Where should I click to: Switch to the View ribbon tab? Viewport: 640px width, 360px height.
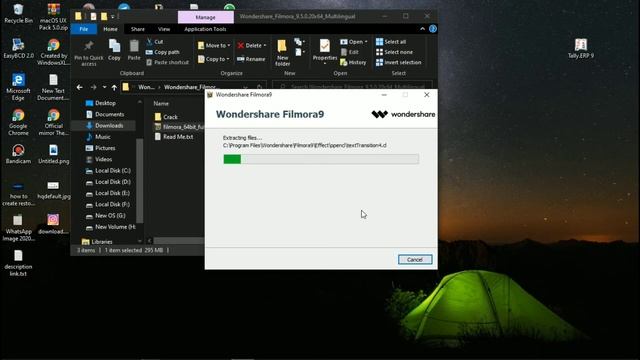[164, 29]
